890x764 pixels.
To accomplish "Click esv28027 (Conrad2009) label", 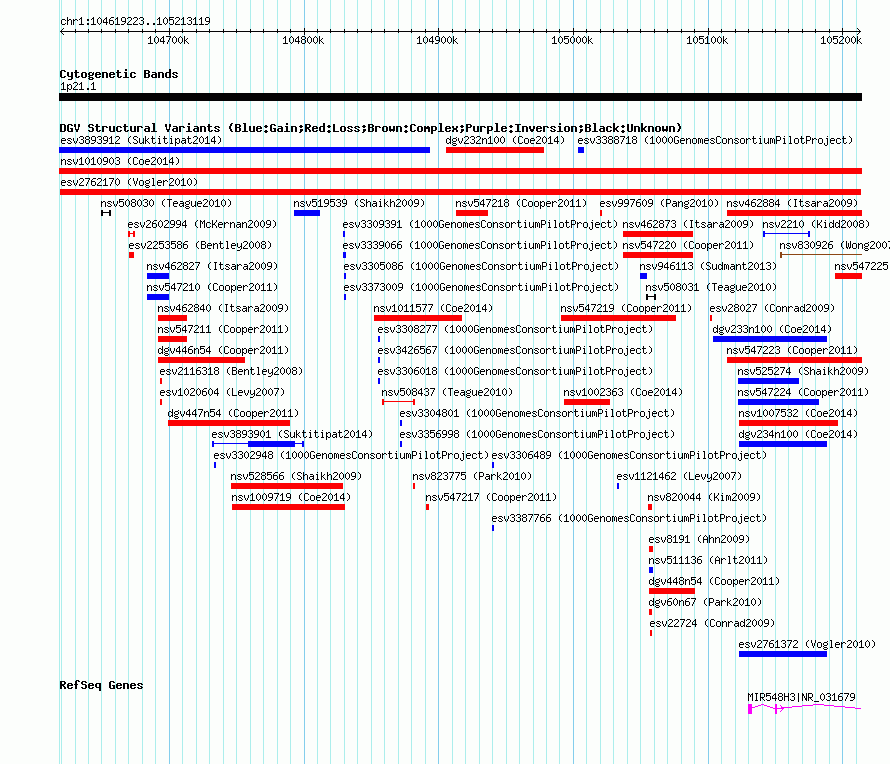I will [x=772, y=308].
